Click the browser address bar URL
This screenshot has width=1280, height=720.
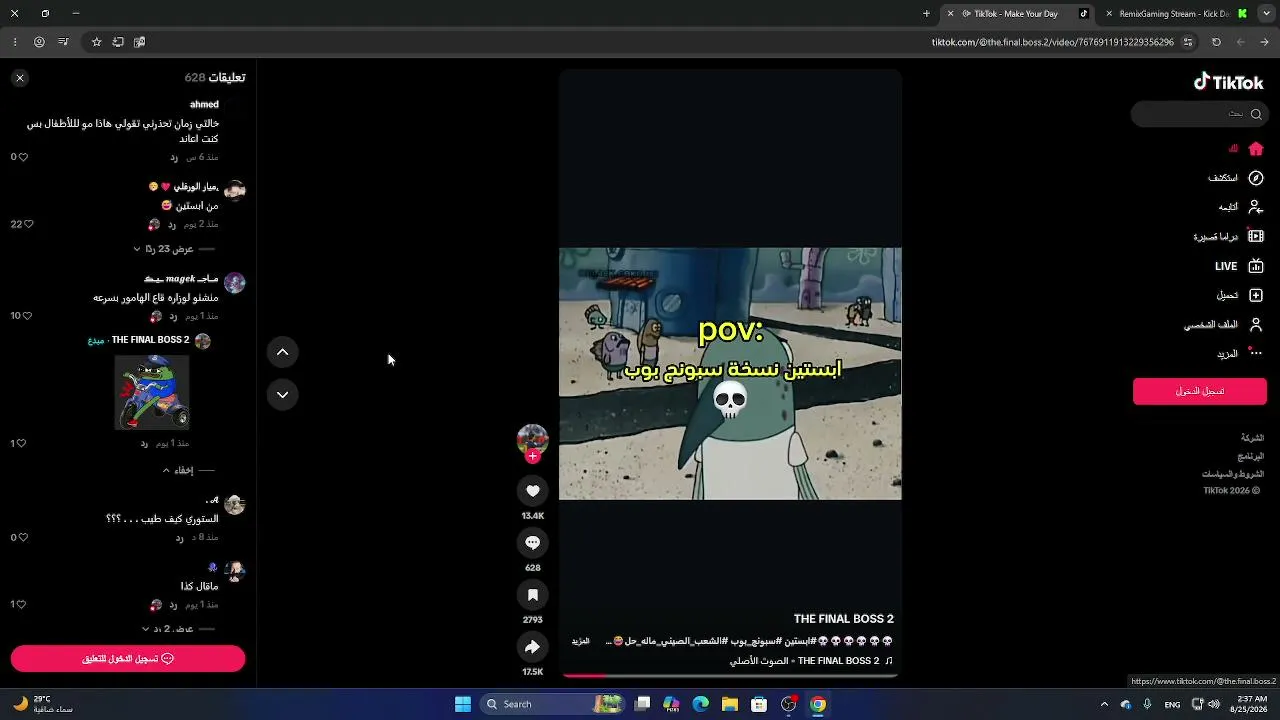click(x=1053, y=42)
